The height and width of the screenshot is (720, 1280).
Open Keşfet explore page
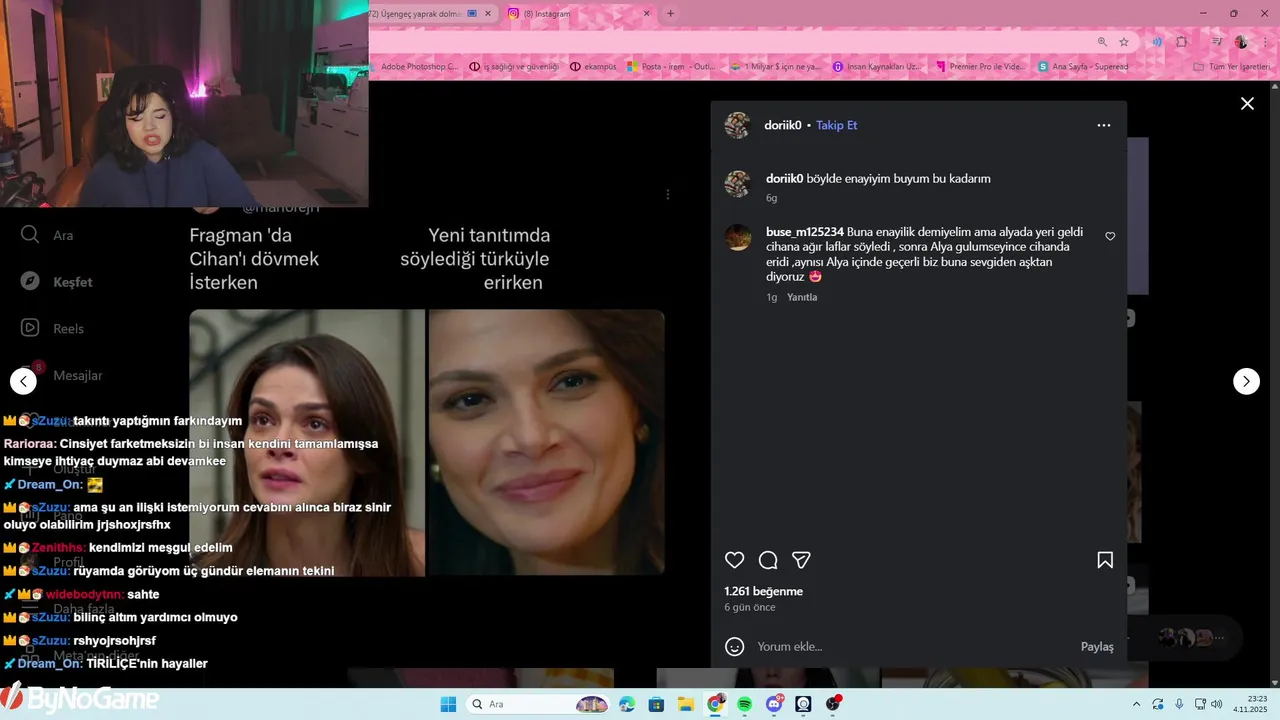[56, 282]
